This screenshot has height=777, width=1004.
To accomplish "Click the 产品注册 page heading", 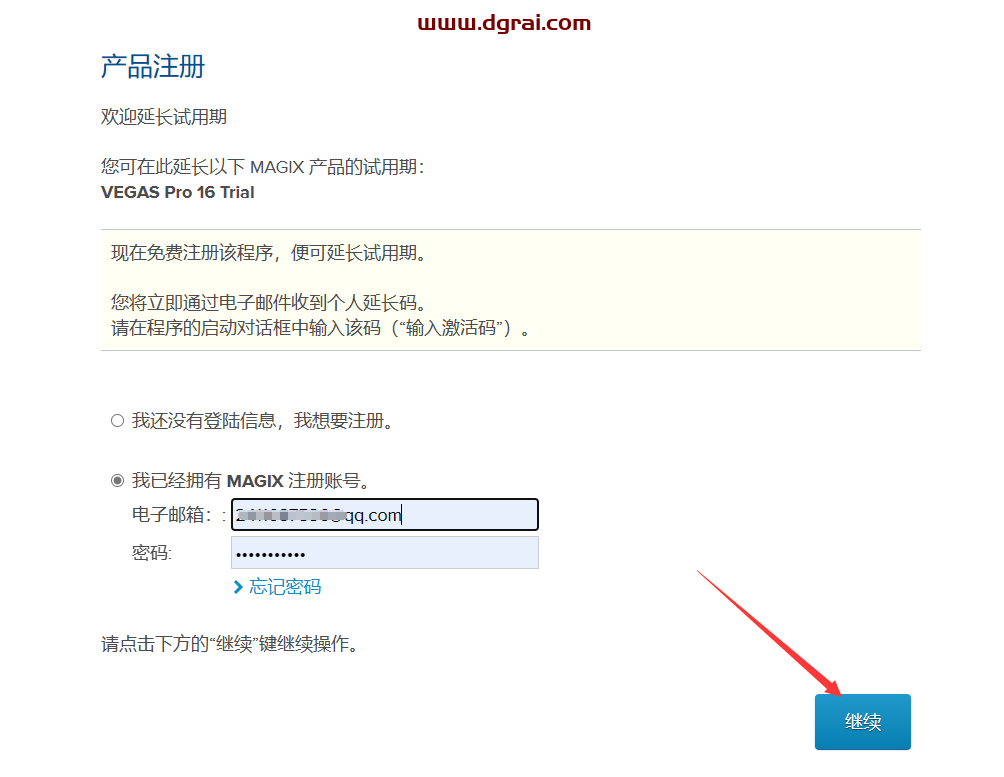I will (x=152, y=67).
